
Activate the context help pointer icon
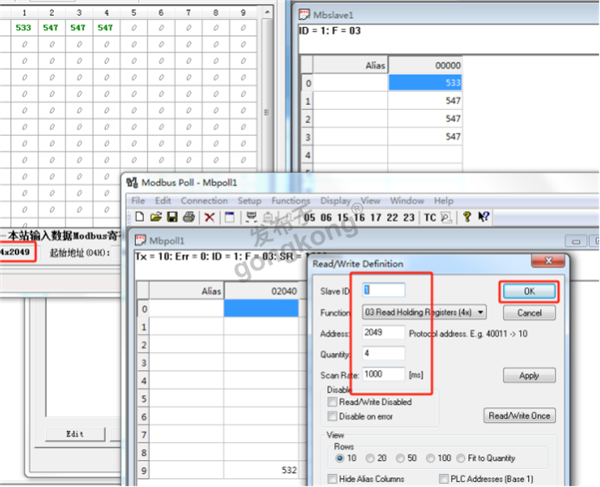click(484, 217)
